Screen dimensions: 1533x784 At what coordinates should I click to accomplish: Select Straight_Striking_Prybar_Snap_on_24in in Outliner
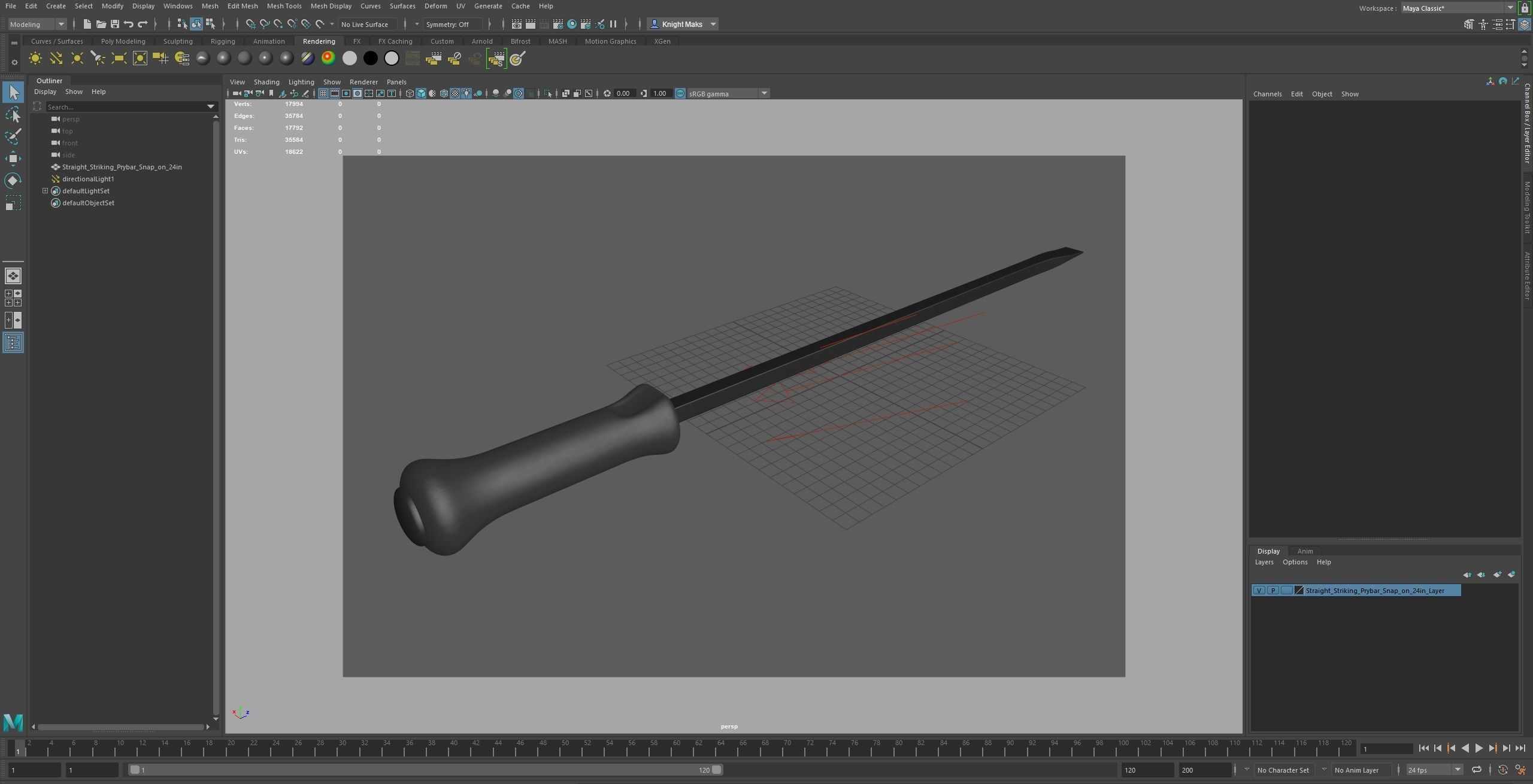tap(122, 167)
